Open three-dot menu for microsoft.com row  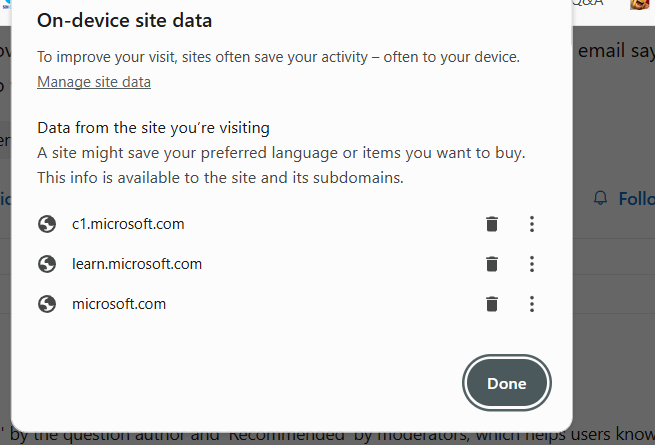tap(532, 304)
